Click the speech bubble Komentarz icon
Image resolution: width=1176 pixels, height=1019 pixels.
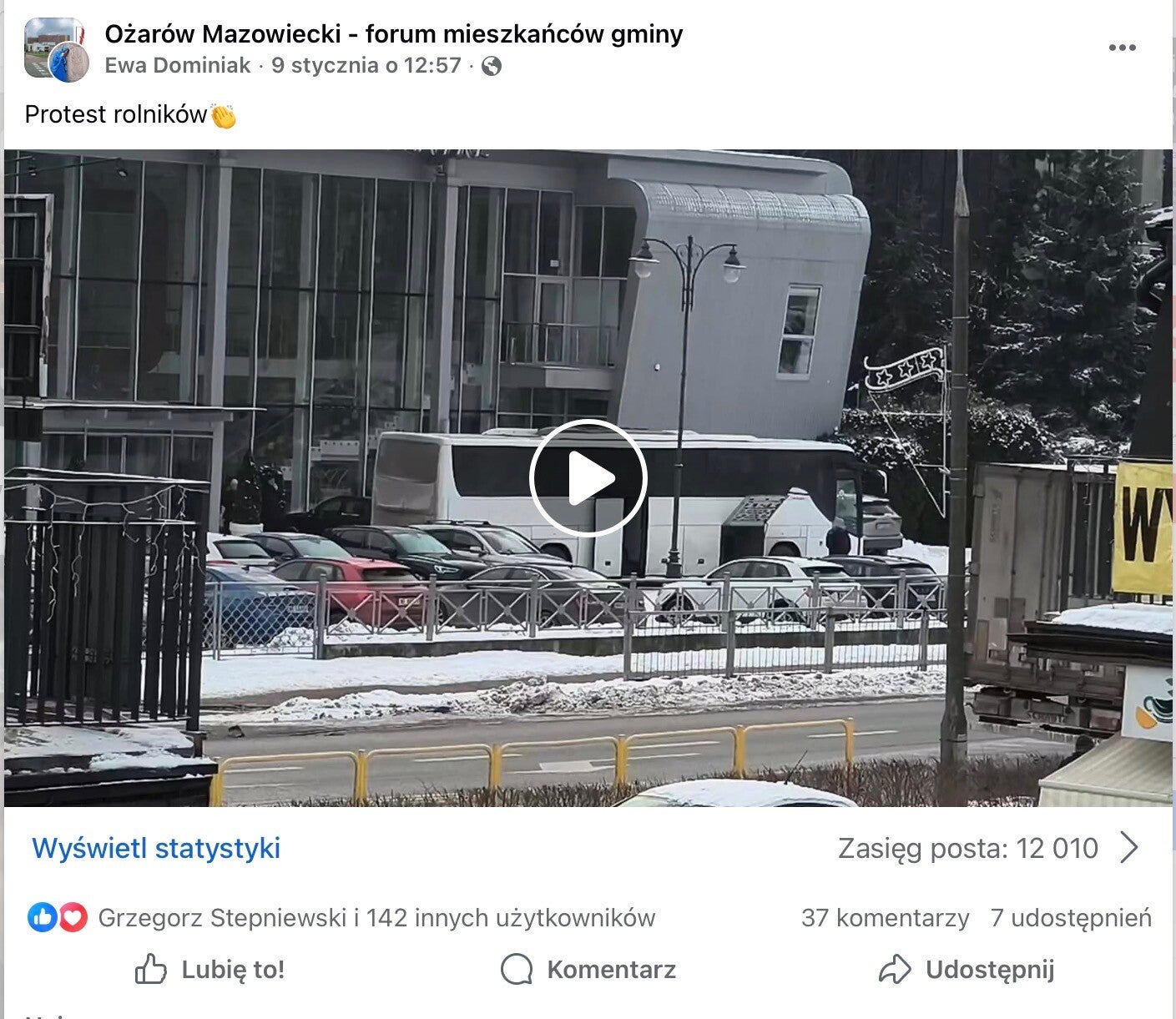517,969
